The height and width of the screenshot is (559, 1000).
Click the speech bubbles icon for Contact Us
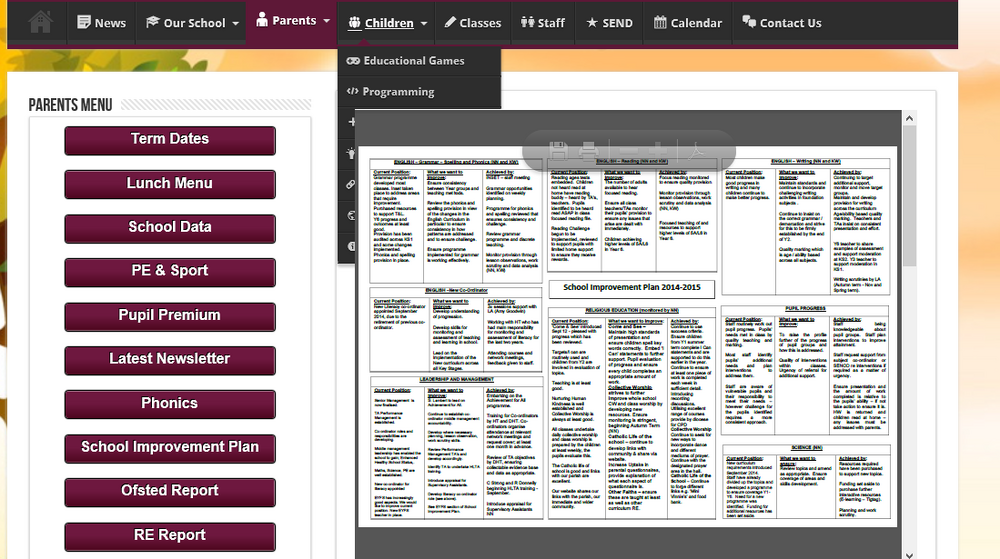click(749, 22)
